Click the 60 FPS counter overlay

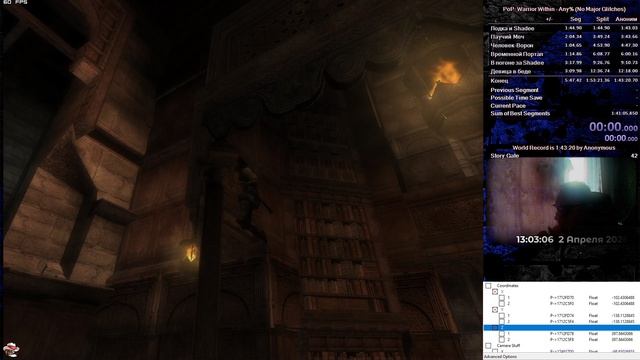[x=15, y=2]
